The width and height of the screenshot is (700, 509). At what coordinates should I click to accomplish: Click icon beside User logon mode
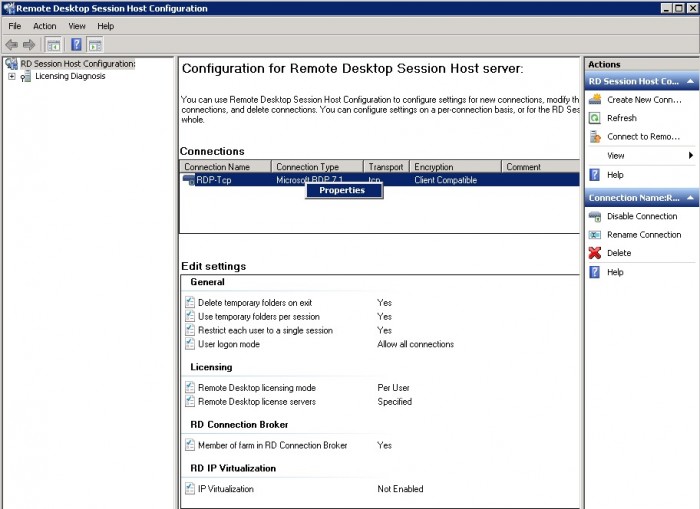190,344
